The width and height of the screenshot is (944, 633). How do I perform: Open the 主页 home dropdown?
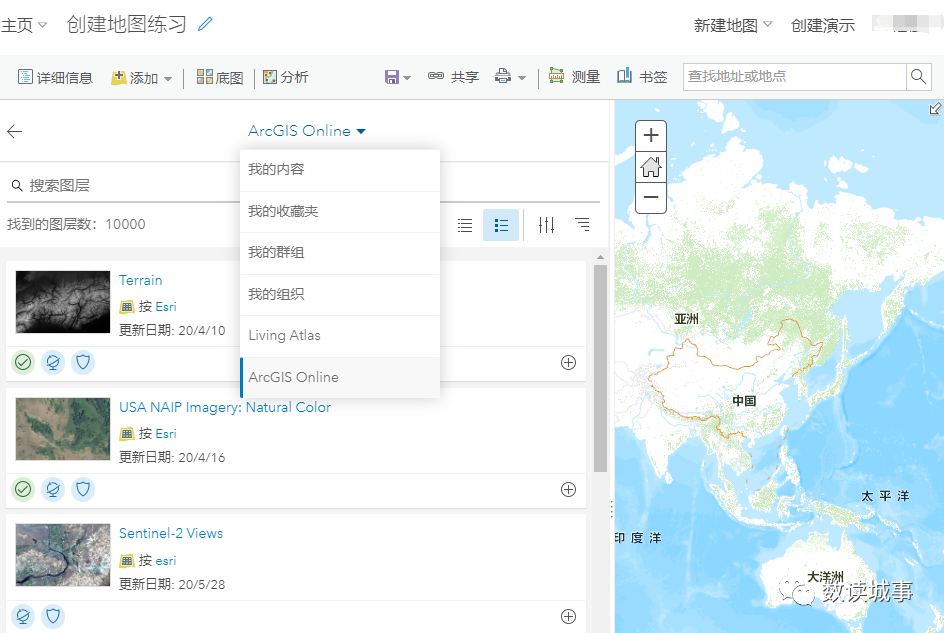(x=24, y=25)
